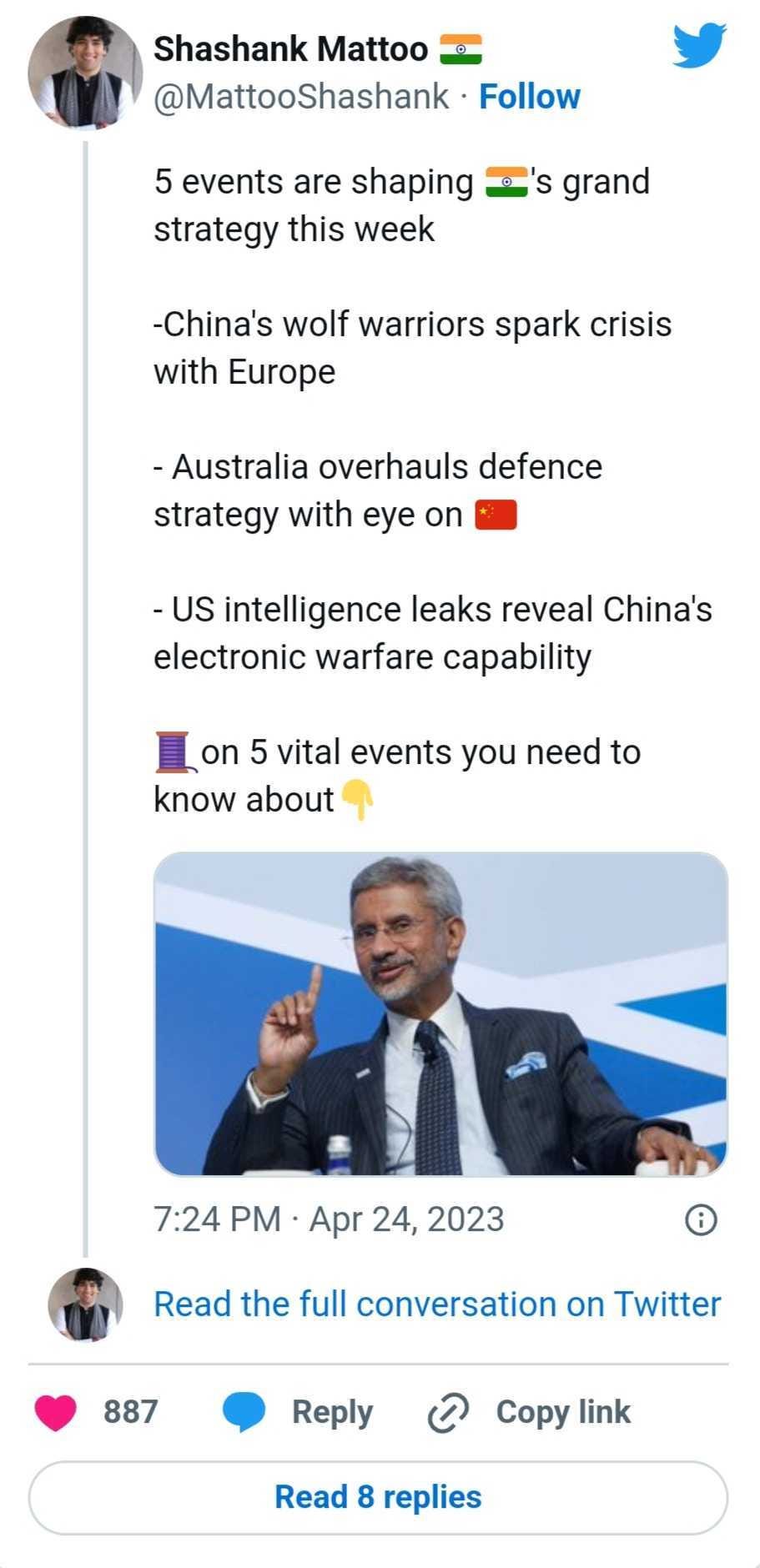Image resolution: width=760 pixels, height=1568 pixels.
Task: Click the pointing-down hand emoji
Action: [x=357, y=800]
